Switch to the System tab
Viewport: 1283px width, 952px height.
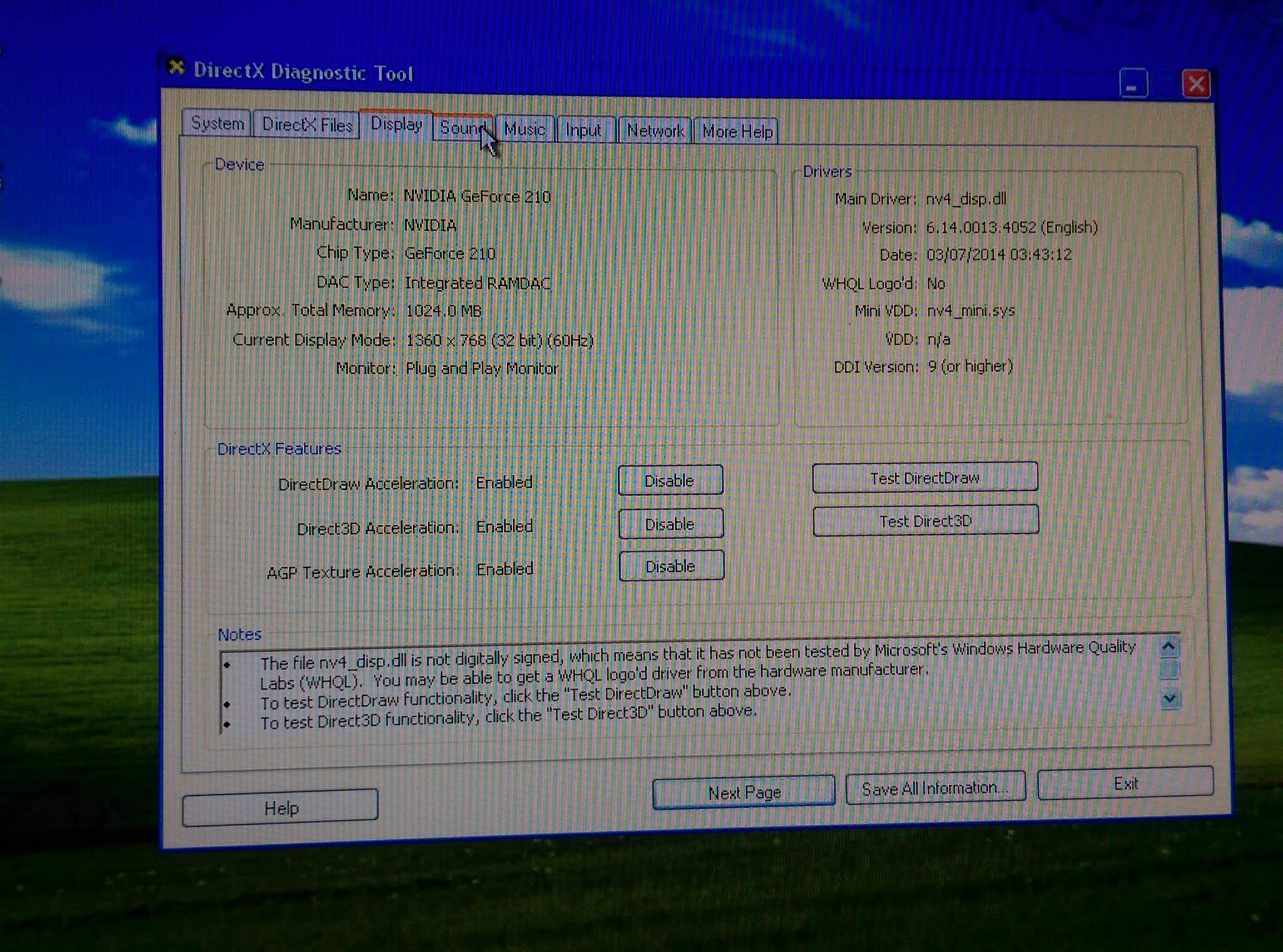tap(217, 123)
